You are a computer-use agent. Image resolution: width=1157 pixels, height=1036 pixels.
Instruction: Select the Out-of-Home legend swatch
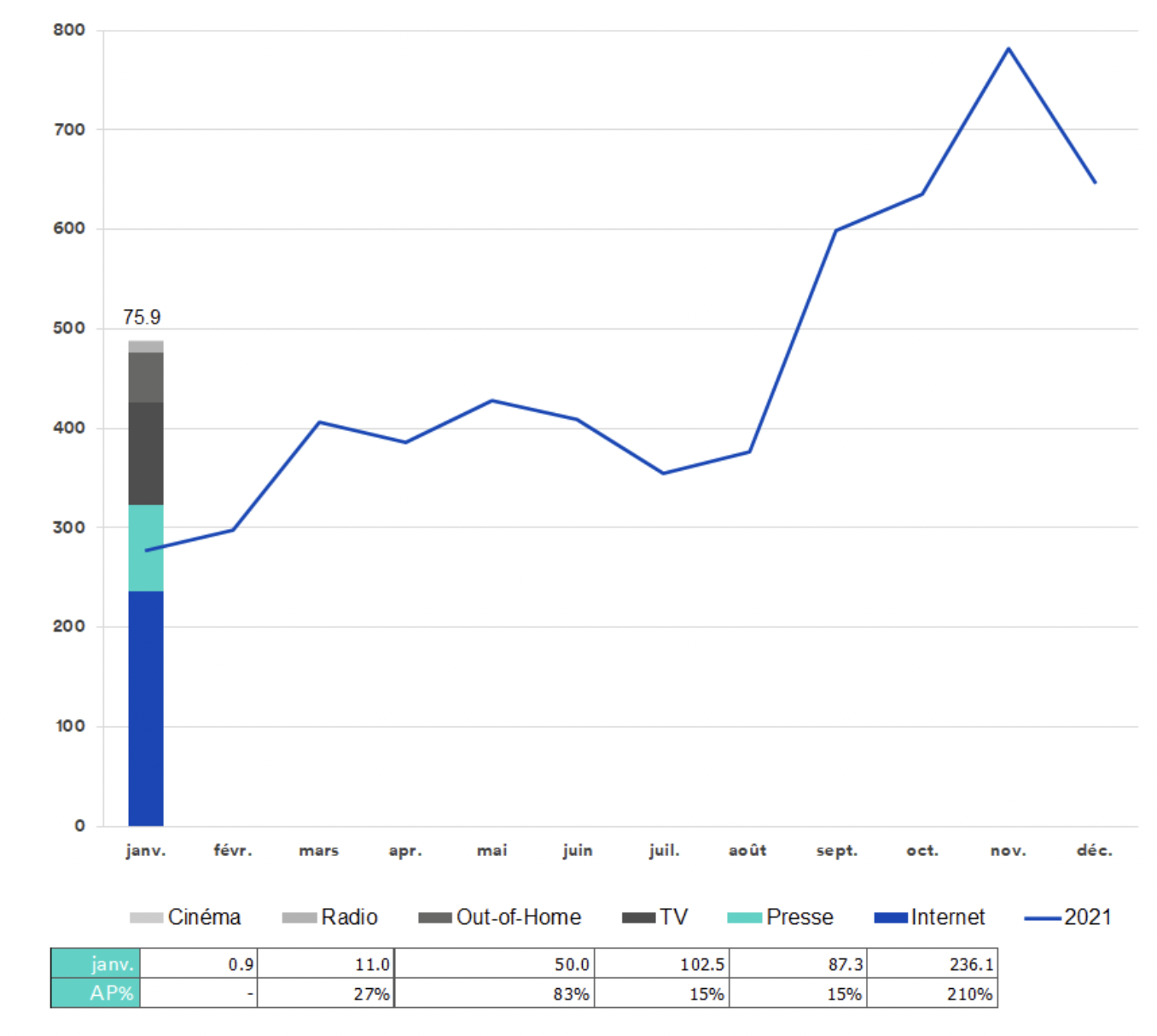point(434,917)
